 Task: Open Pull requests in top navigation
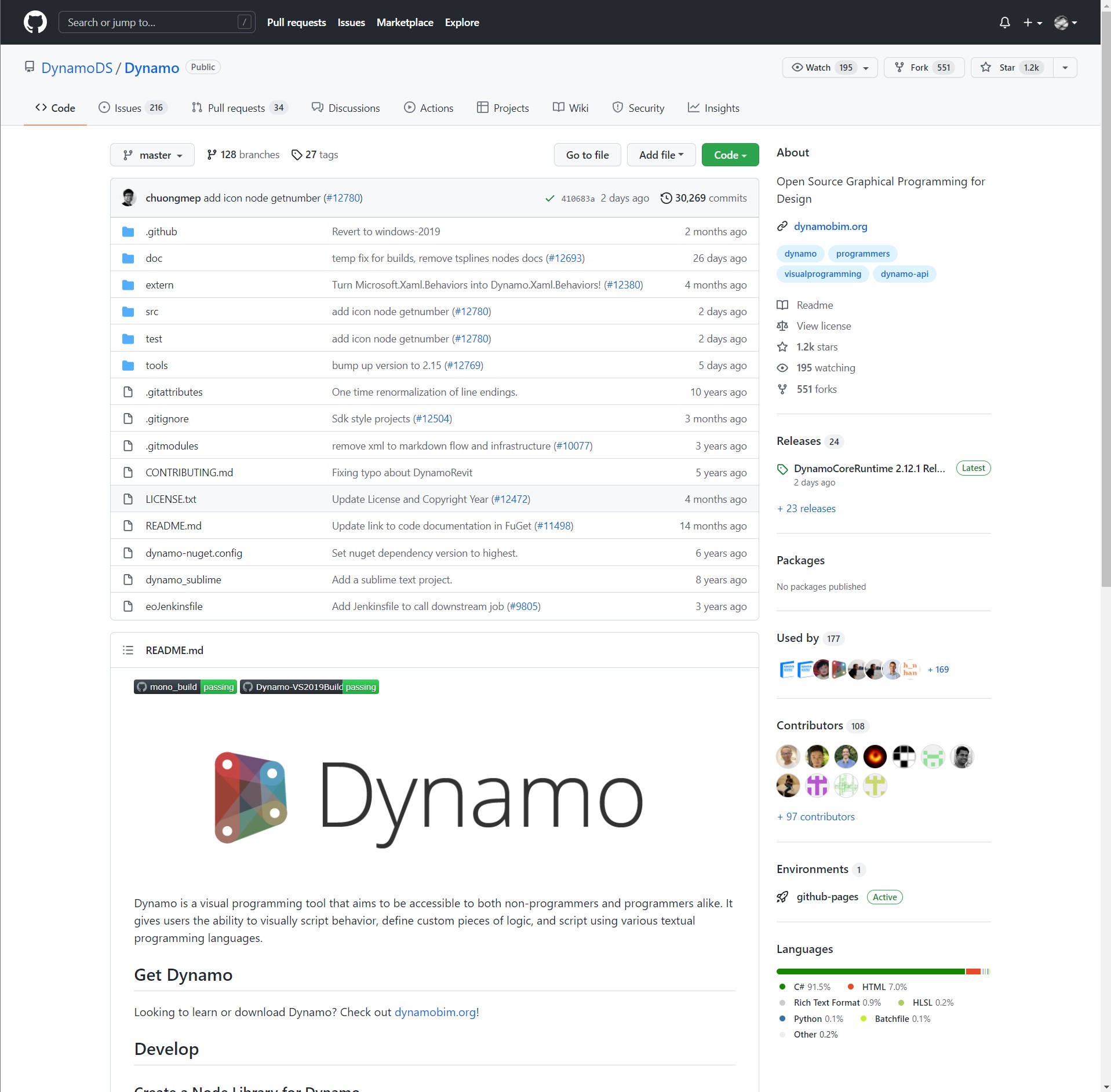point(296,22)
